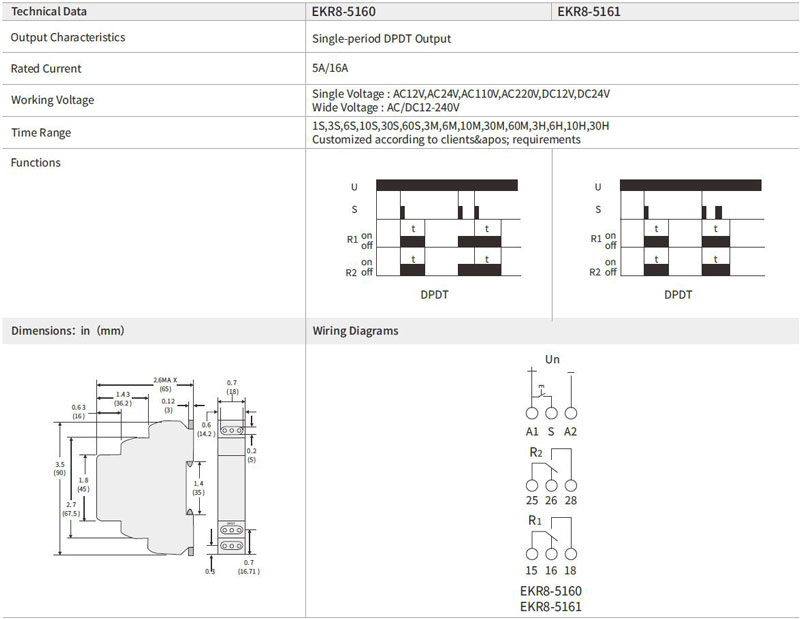Click the 2.7 (67.5) dimension label
The image size is (800, 619).
coord(71,509)
